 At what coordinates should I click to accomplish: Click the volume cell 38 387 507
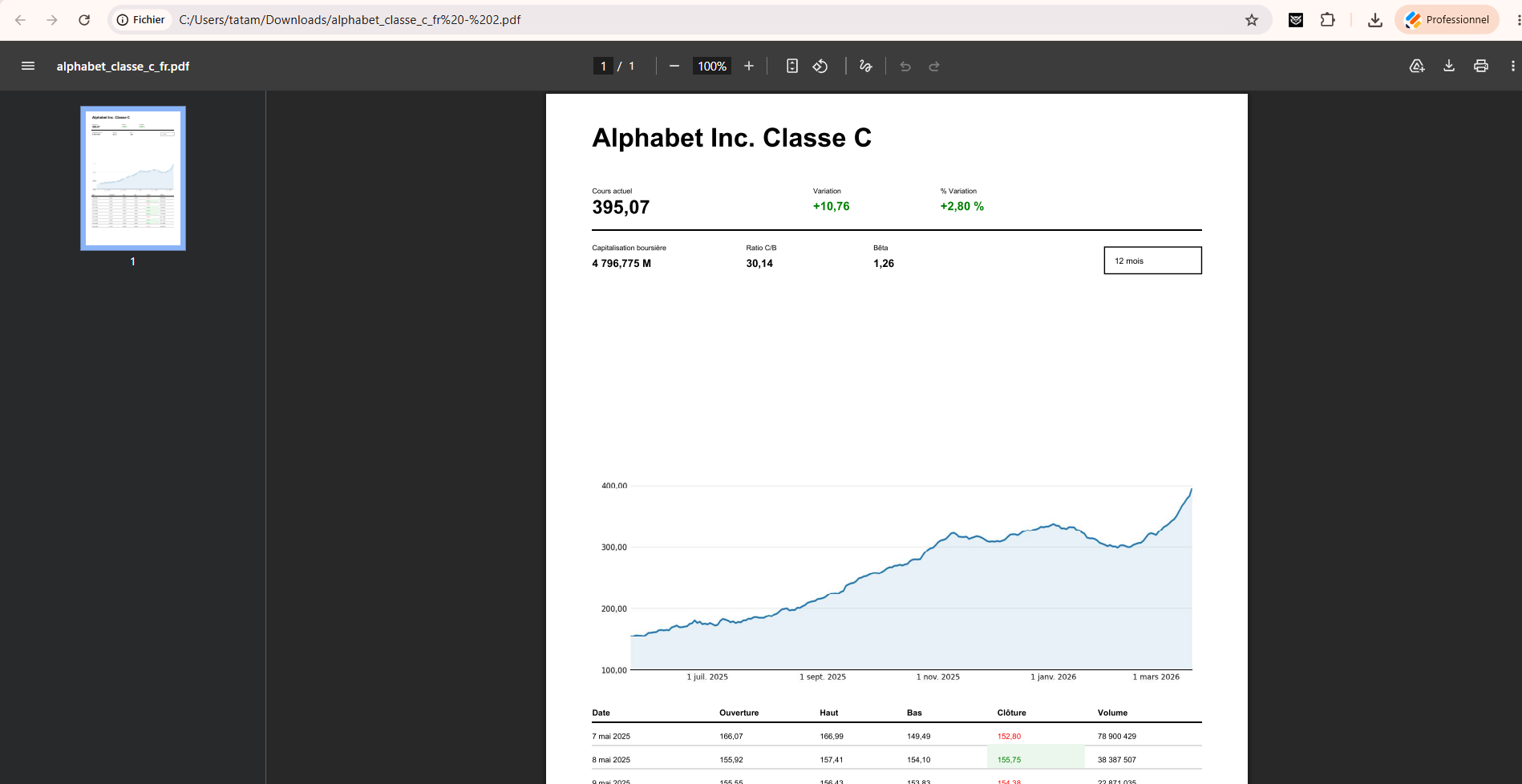[1117, 760]
